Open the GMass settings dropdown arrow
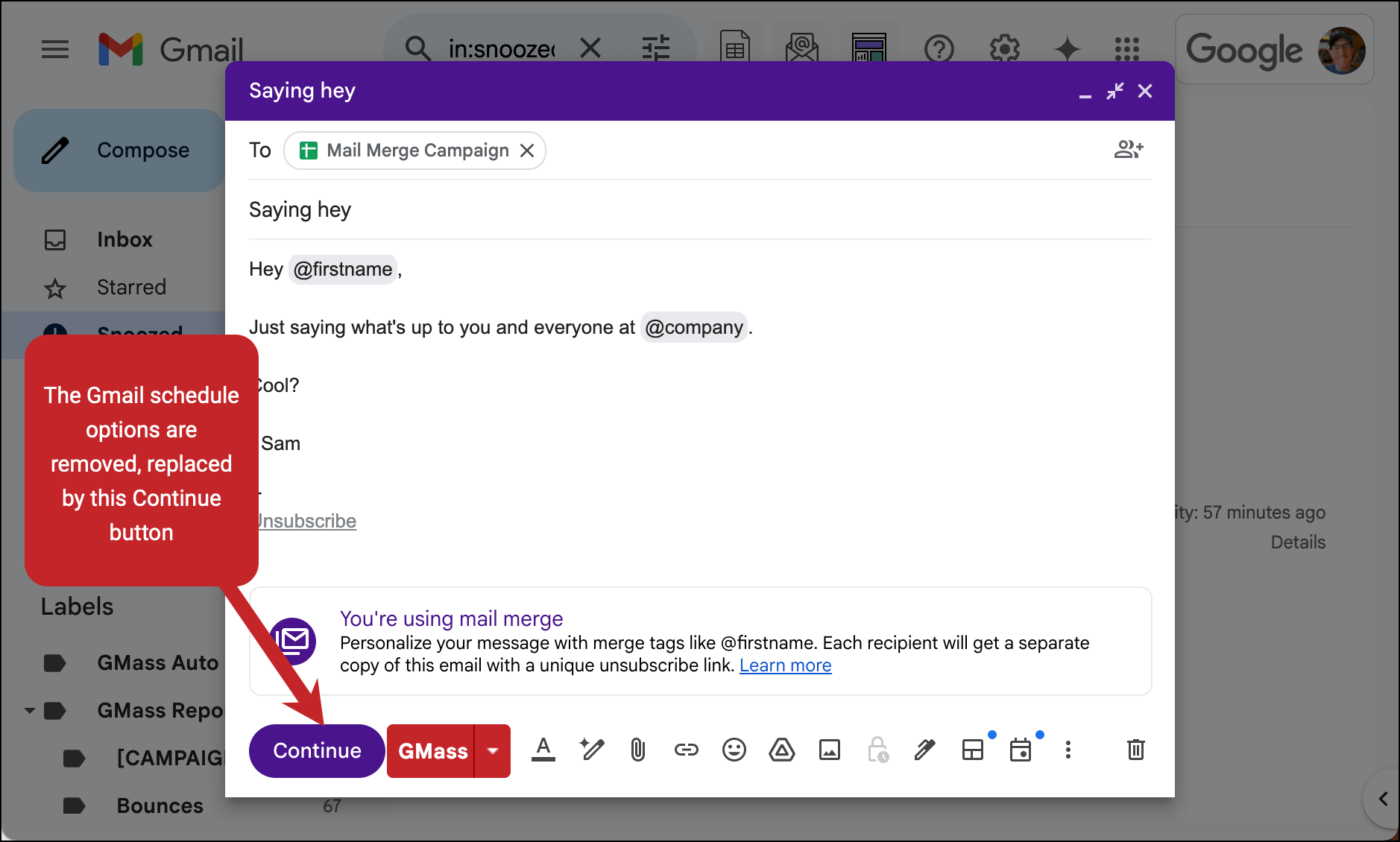 pos(493,750)
